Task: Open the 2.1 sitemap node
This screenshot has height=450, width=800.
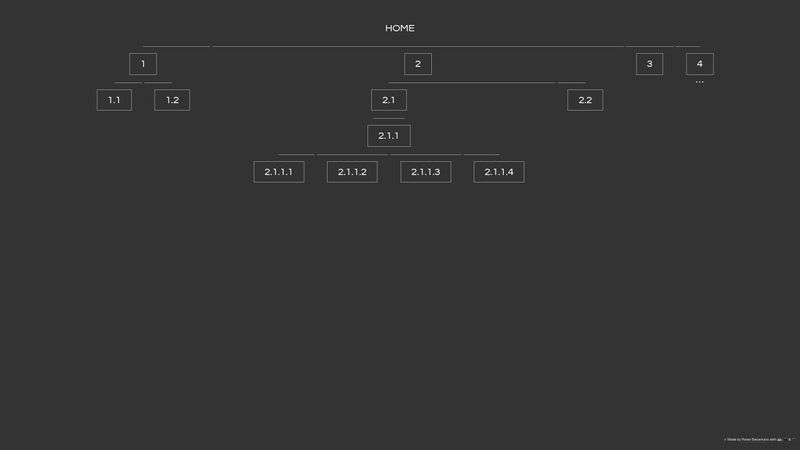Action: [x=389, y=100]
